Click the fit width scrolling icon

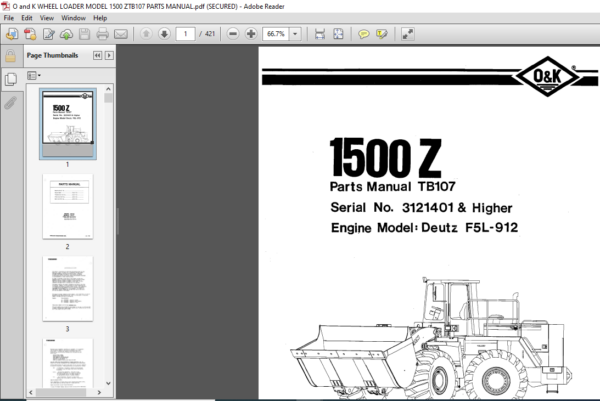click(x=320, y=34)
